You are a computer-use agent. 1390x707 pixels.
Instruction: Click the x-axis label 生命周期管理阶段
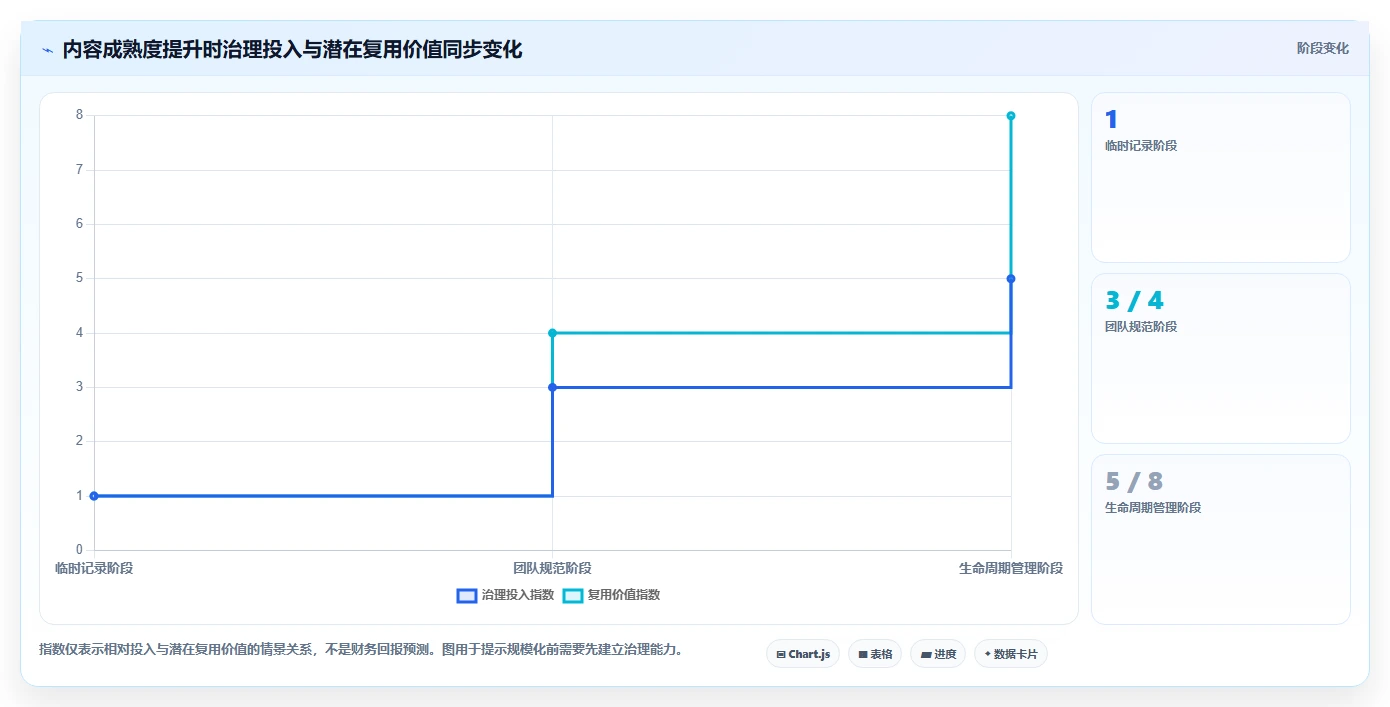1011,568
